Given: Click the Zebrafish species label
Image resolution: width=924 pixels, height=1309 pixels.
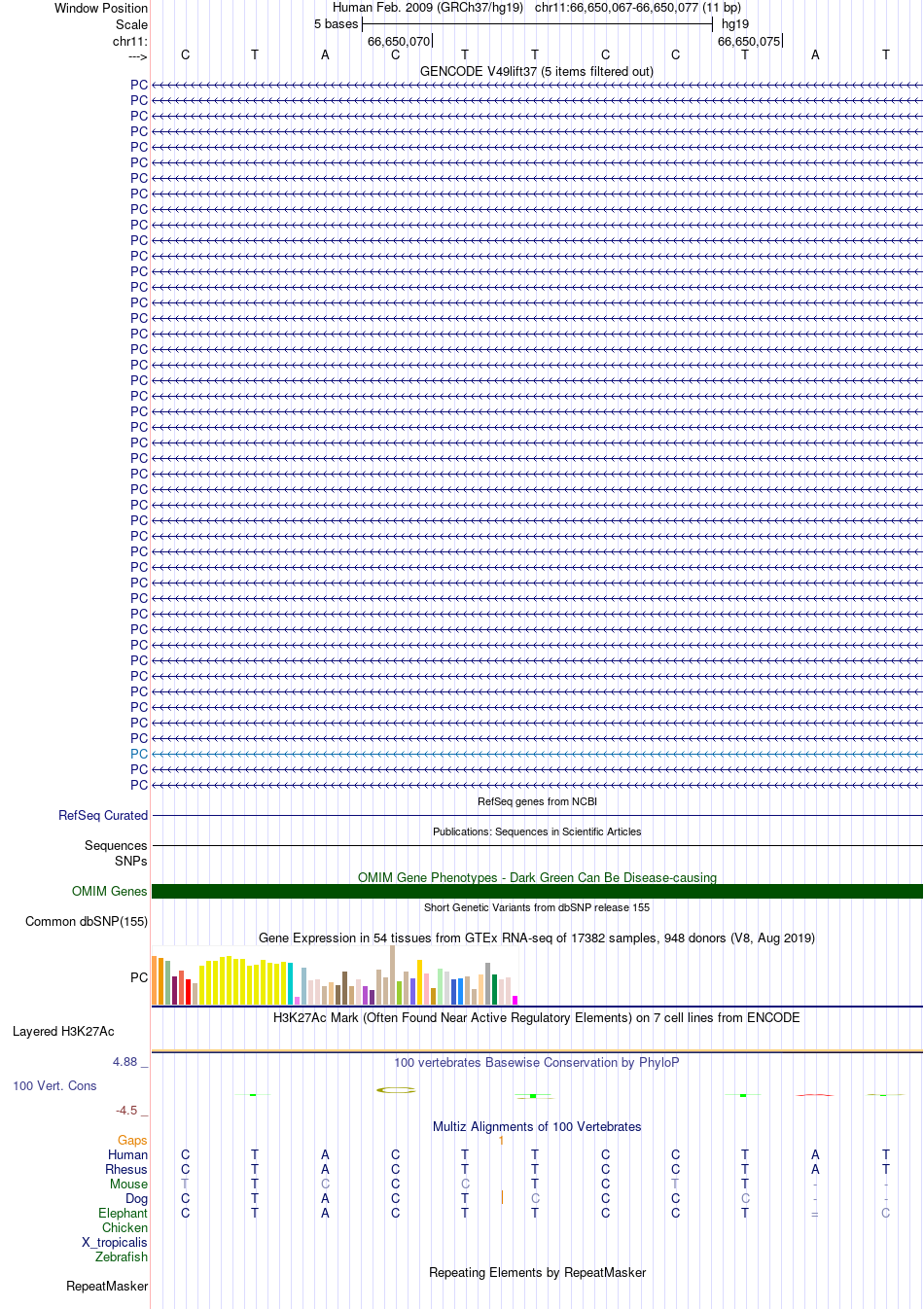Looking at the screenshot, I should (122, 1256).
